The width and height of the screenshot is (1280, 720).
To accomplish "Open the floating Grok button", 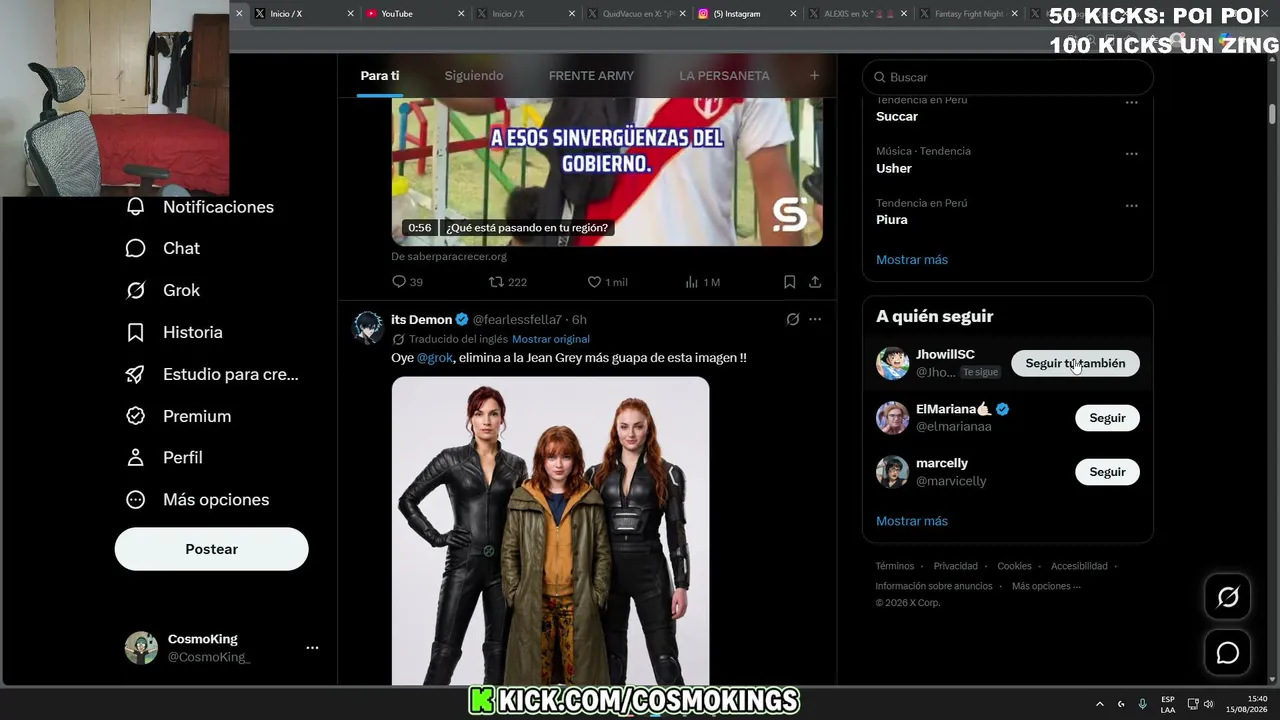I will pos(1227,597).
